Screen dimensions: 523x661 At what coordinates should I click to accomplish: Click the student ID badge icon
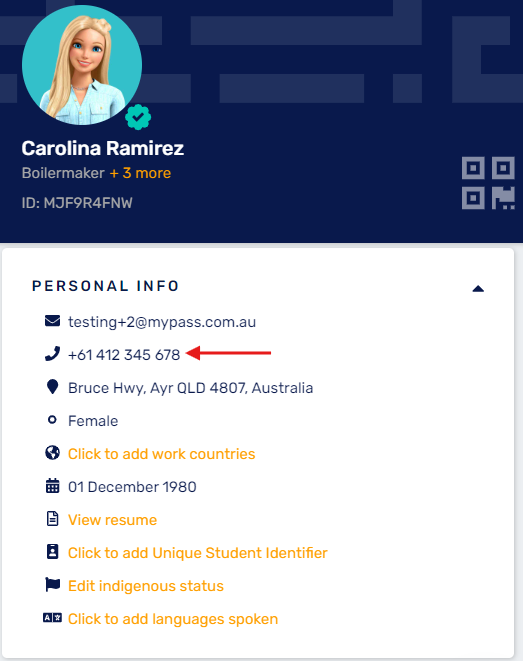[52, 551]
